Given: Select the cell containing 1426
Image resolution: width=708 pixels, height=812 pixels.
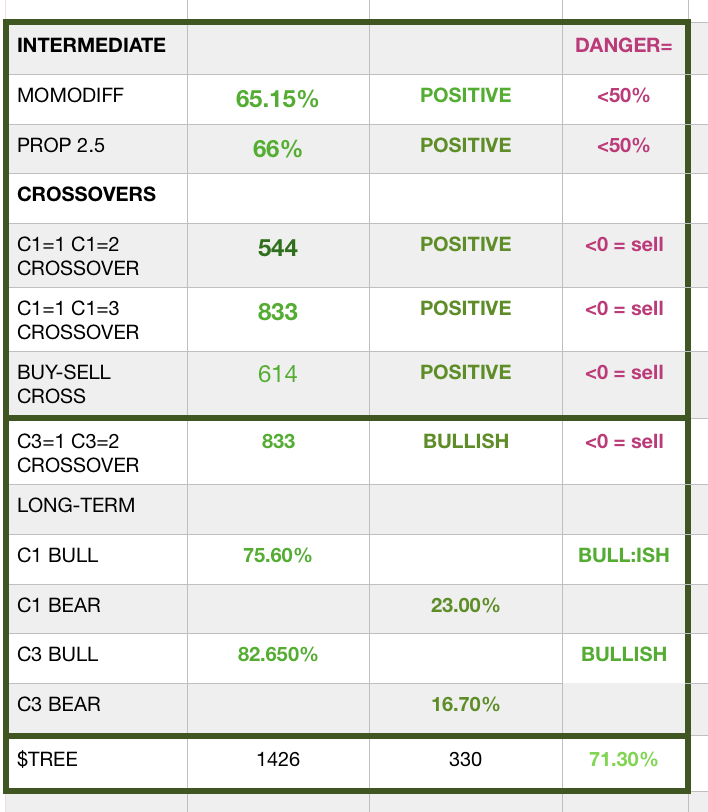Looking at the screenshot, I should 277,760.
